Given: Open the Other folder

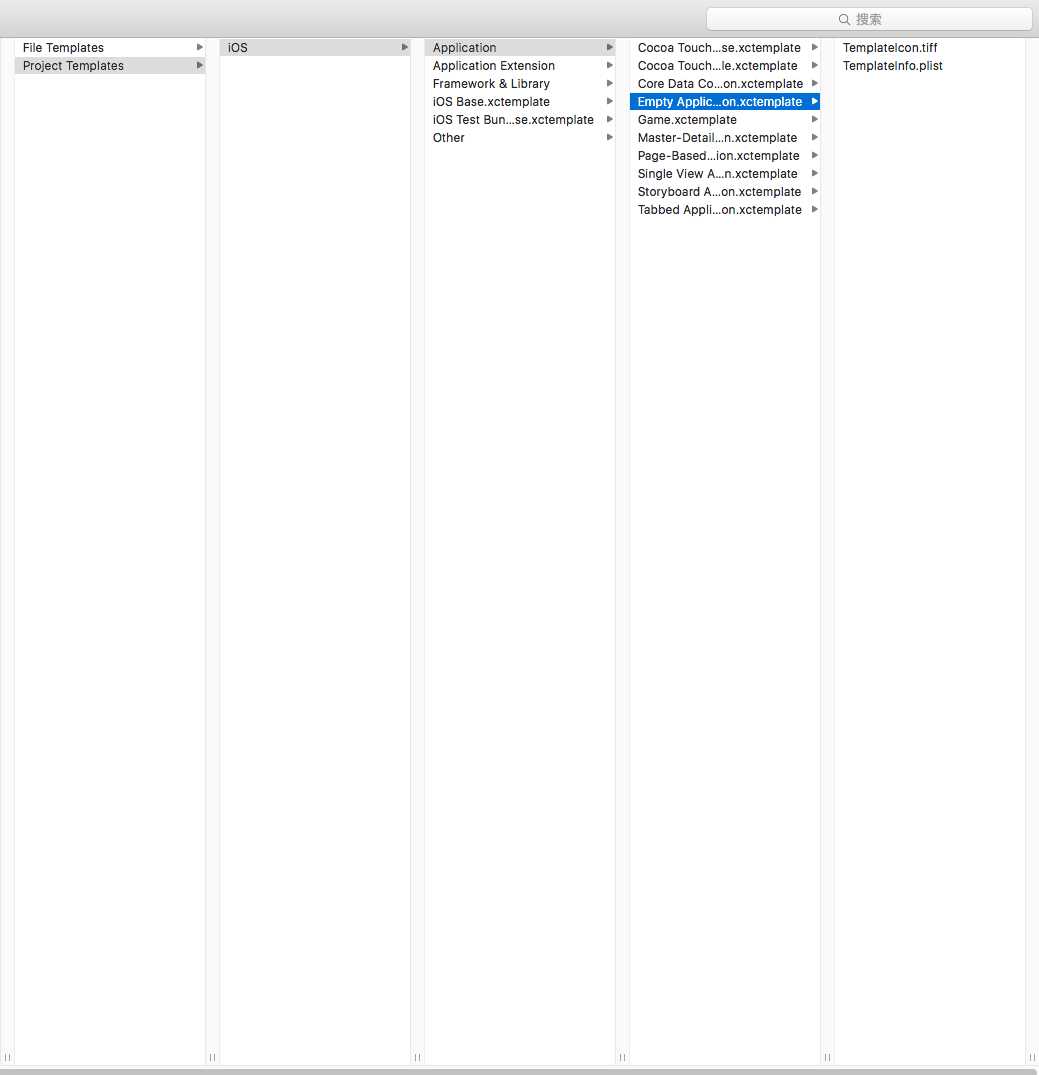Looking at the screenshot, I should point(520,137).
